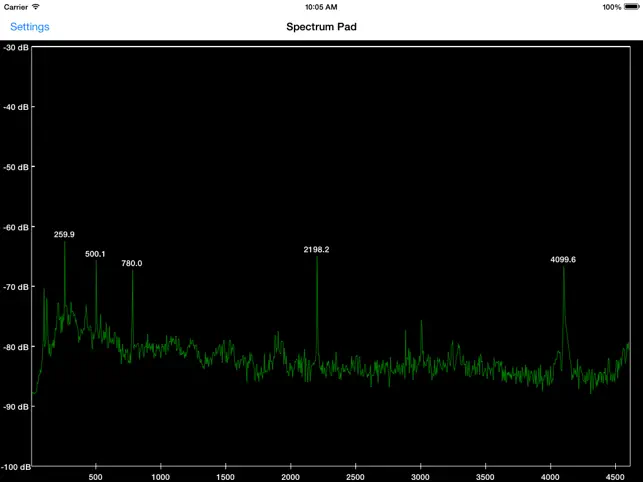Tap the 1000 frequency axis label
This screenshot has width=643, height=482.
click(160, 477)
